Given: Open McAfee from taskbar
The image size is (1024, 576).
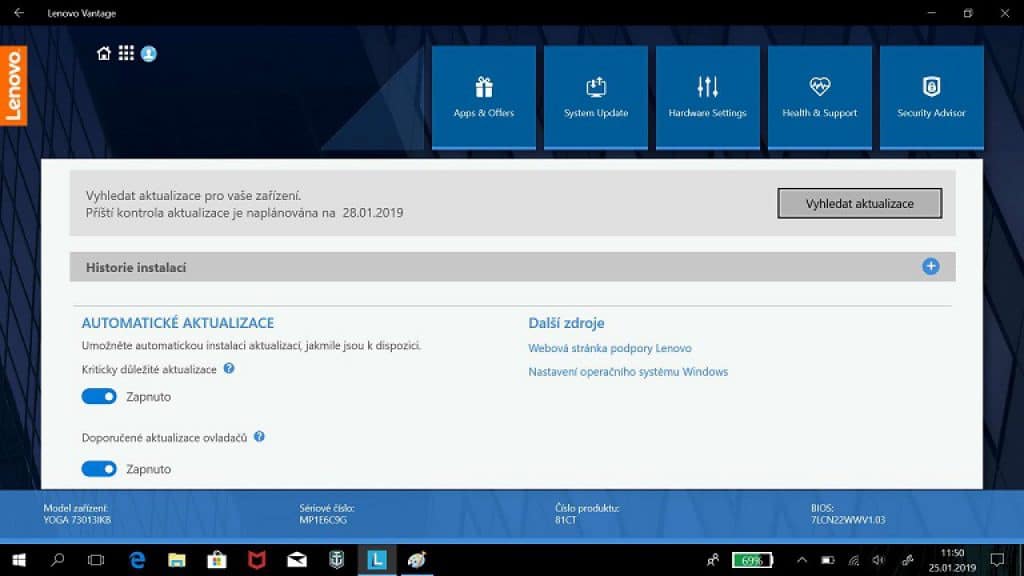Looking at the screenshot, I should point(257,560).
